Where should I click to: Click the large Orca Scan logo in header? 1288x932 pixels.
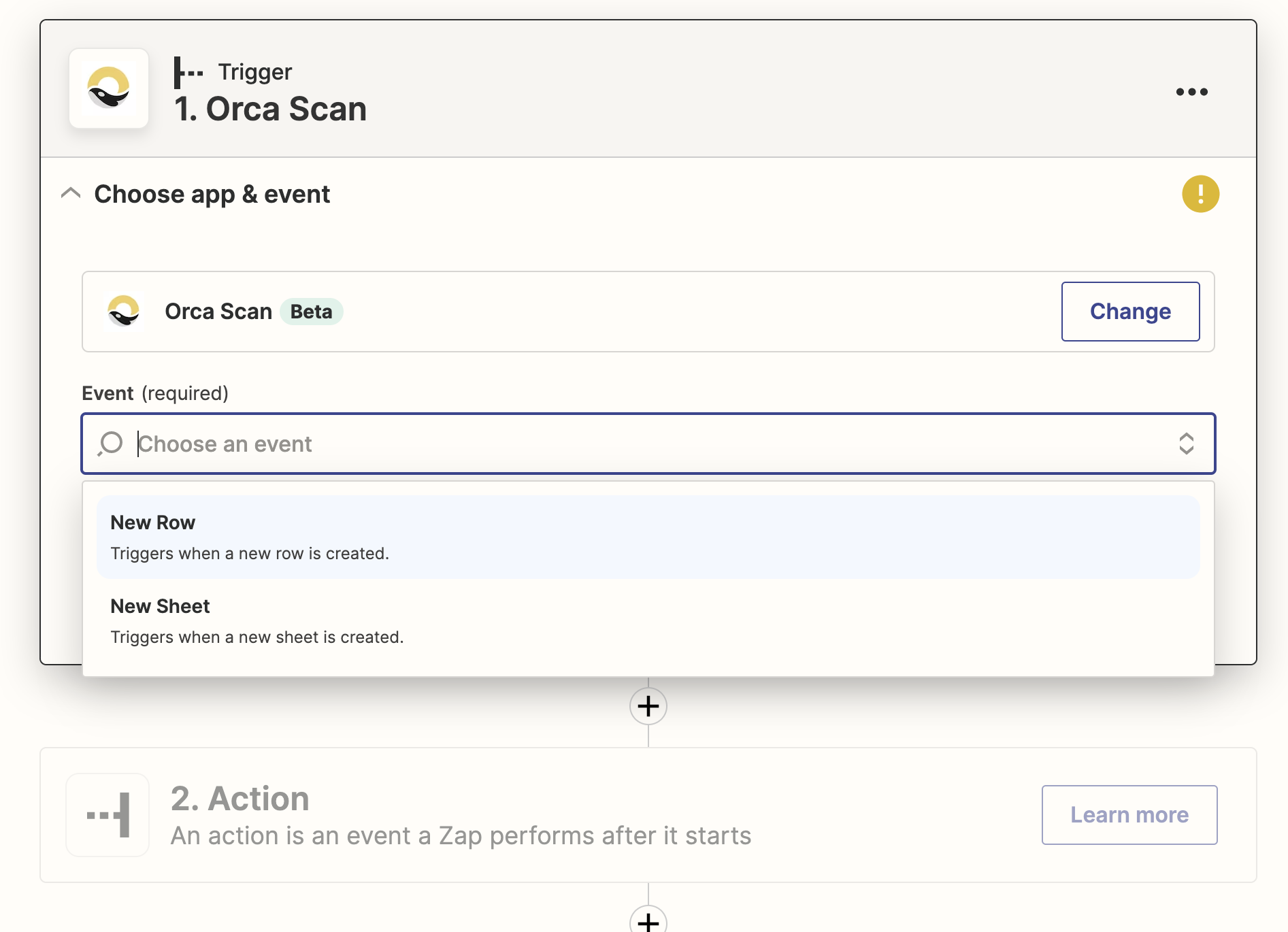click(x=109, y=89)
